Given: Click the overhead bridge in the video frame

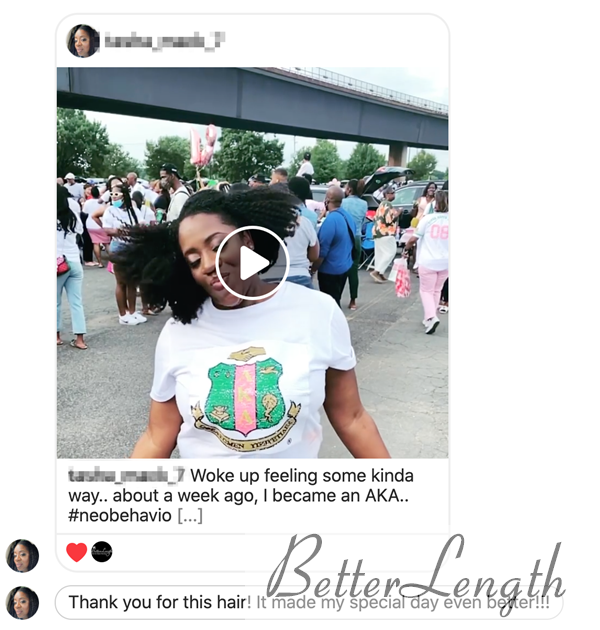Looking at the screenshot, I should [x=252, y=107].
